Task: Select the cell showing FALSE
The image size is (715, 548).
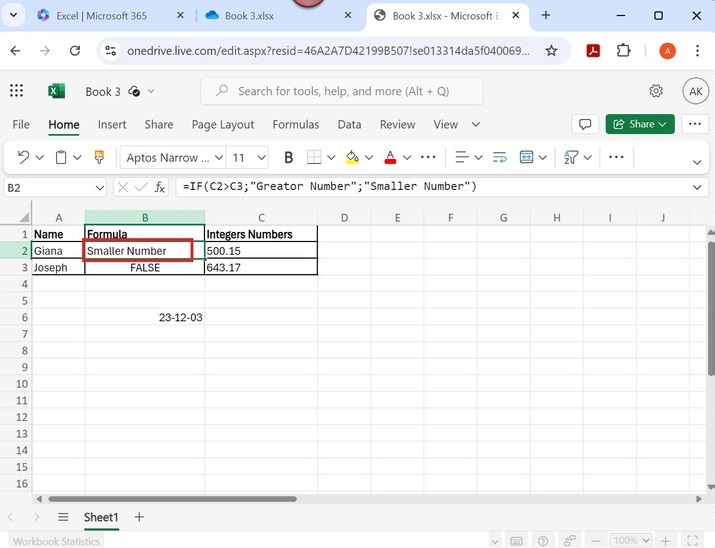Action: 145,267
